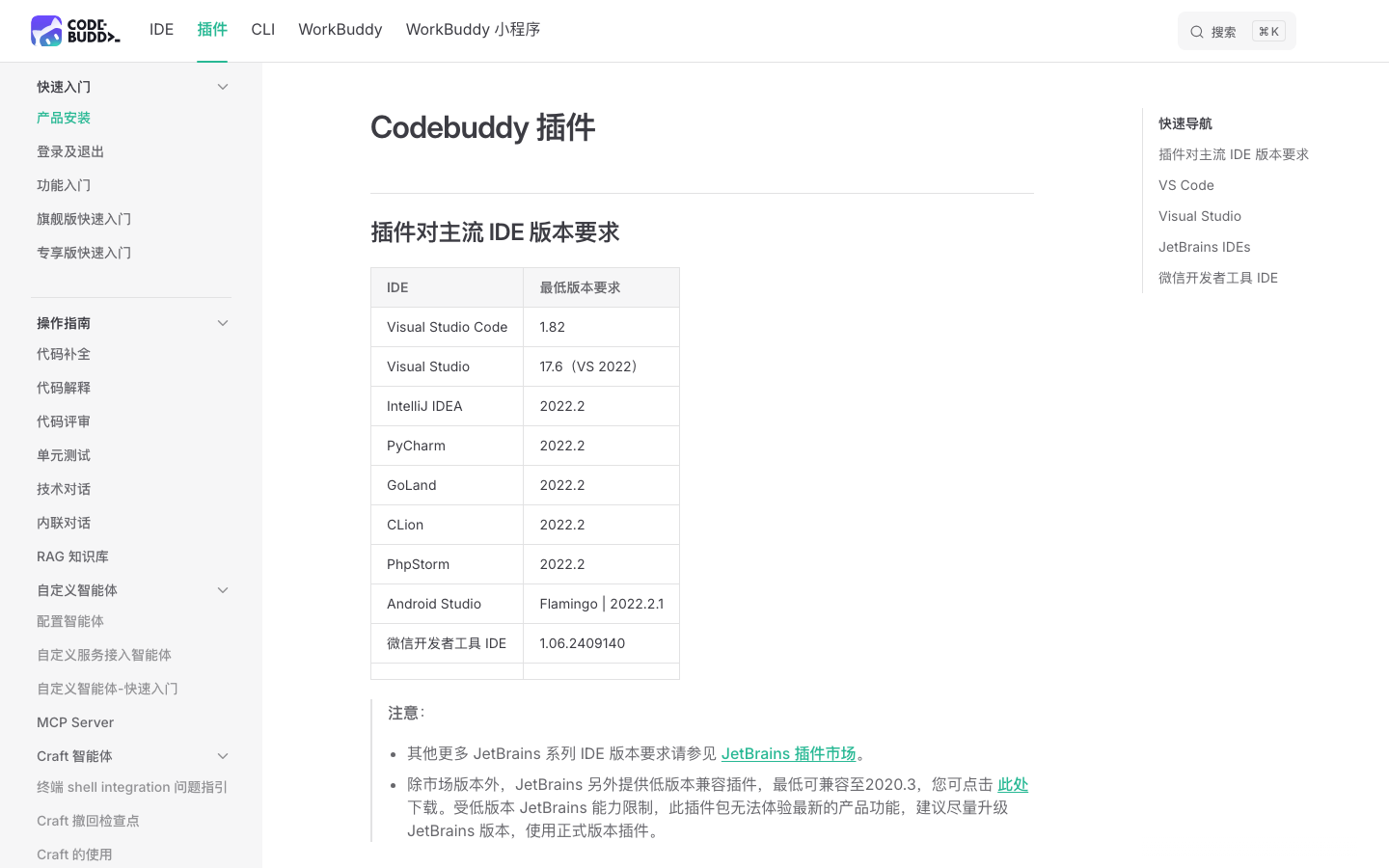
Task: Open 单元测试 guide
Action: (x=64, y=455)
